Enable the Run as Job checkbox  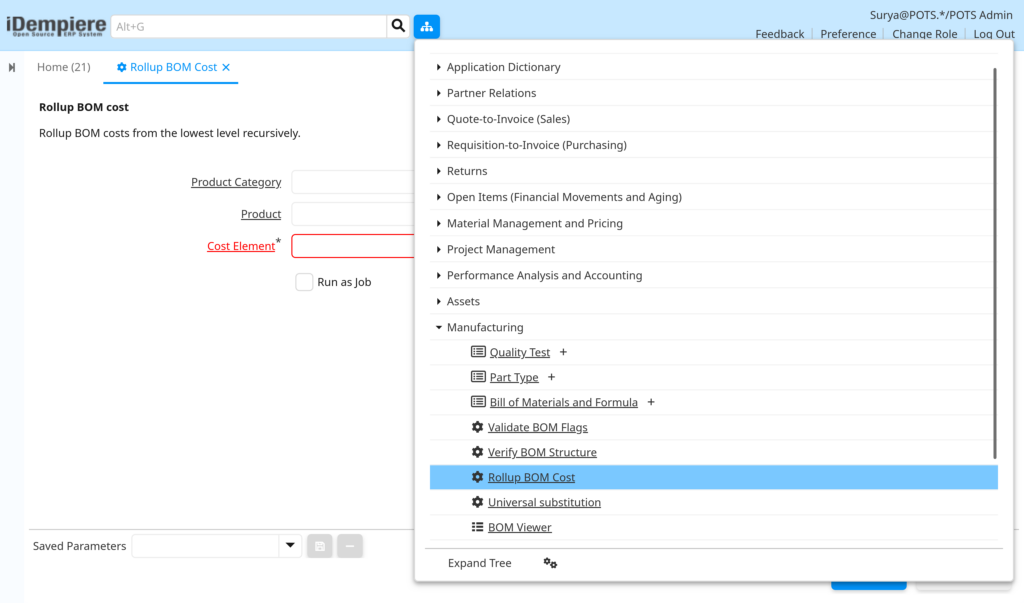(304, 282)
